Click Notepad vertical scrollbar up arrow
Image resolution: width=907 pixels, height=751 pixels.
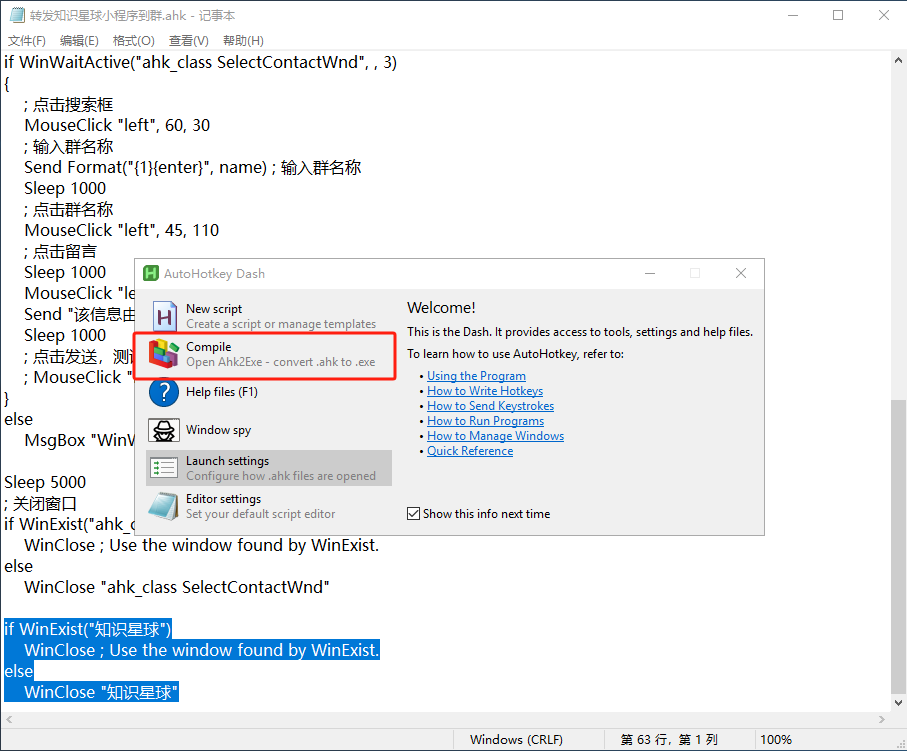point(898,60)
